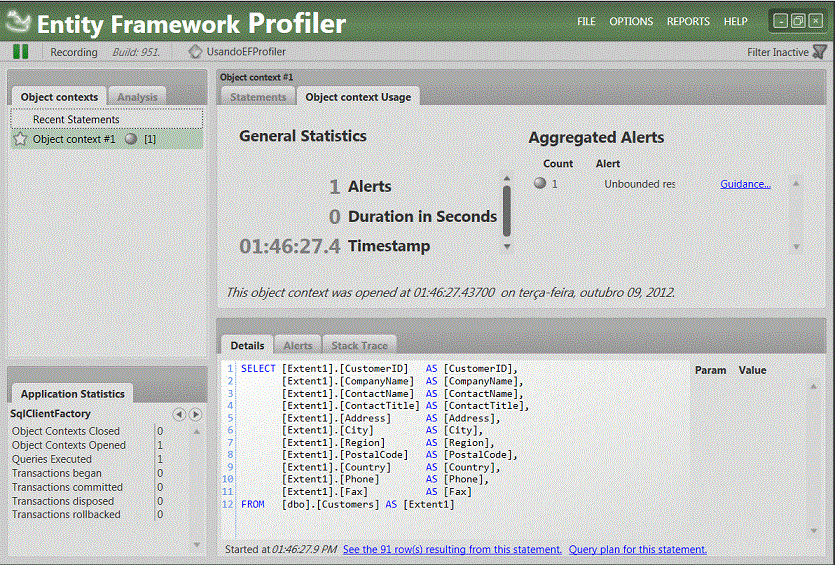The width and height of the screenshot is (835, 565).
Task: Go to next Application Statistics page arrow
Action: 196,414
